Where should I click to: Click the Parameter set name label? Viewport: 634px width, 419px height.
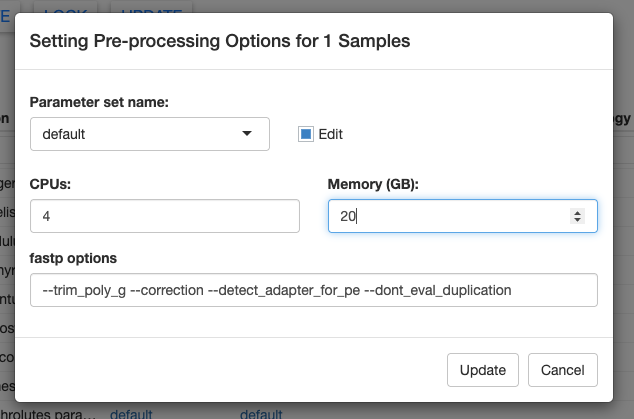[99, 102]
